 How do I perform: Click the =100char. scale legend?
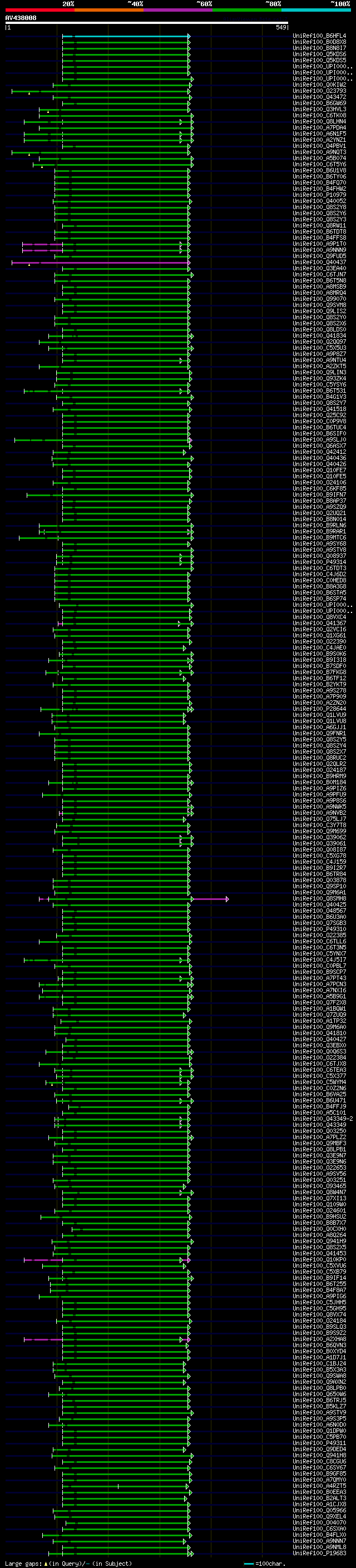pos(264,1563)
